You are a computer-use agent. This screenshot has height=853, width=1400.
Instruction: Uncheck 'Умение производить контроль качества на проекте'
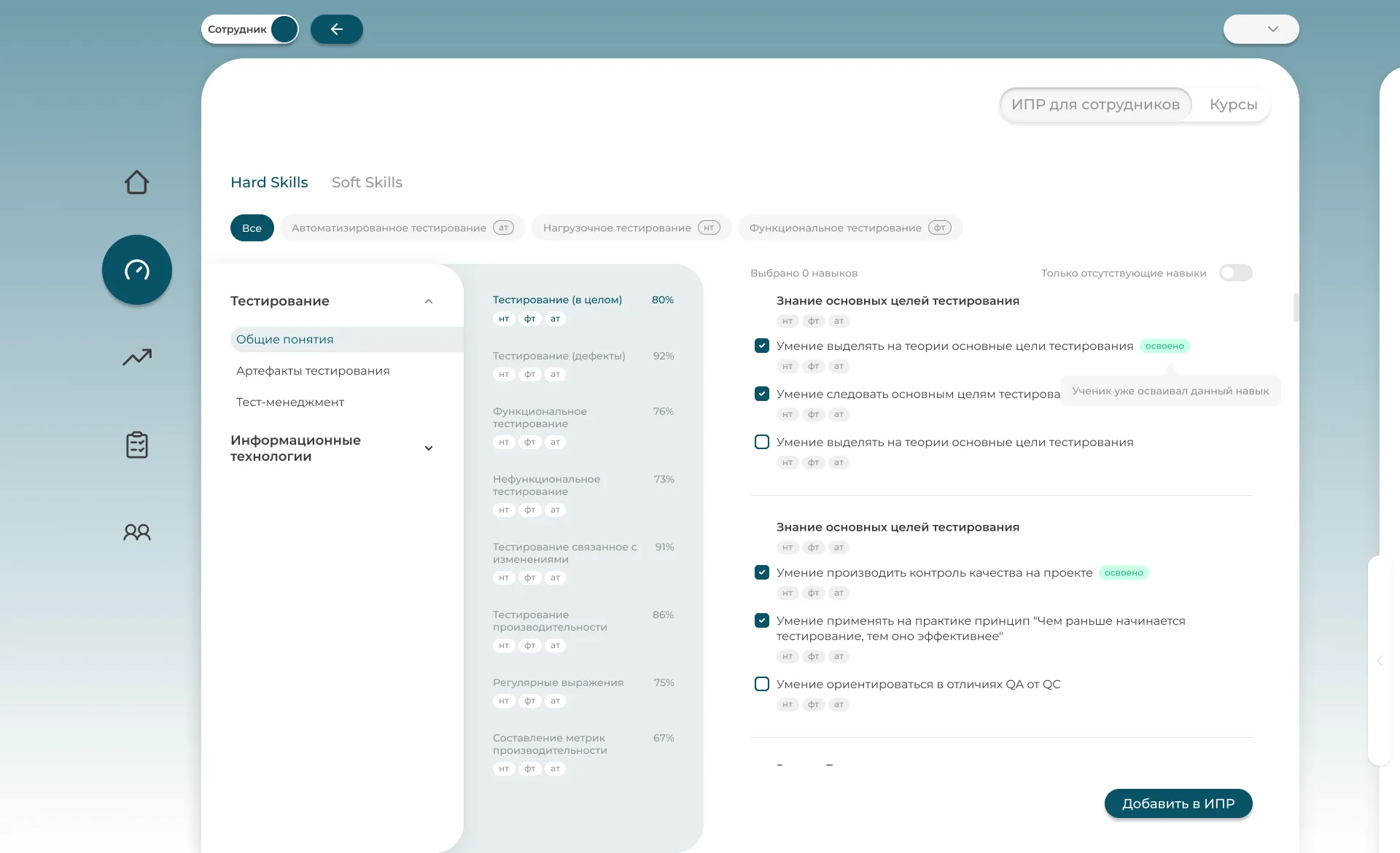coord(762,572)
